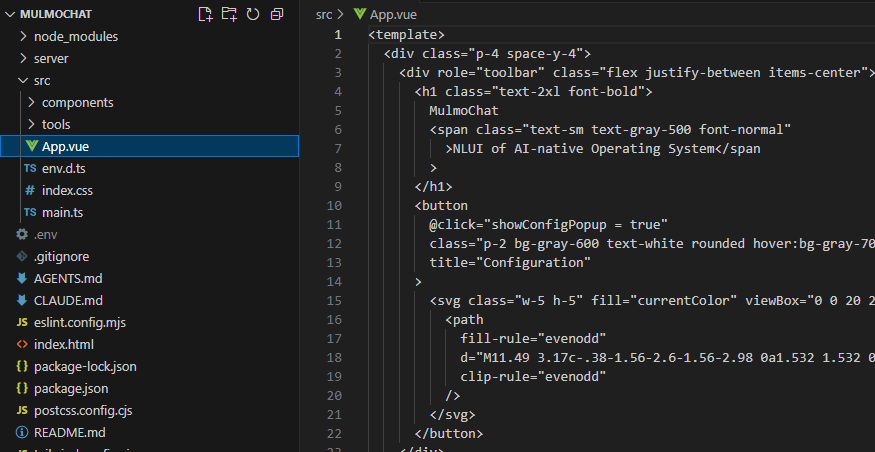Refresh the Explorer file tree
Image resolution: width=875 pixels, height=452 pixels.
(x=253, y=14)
